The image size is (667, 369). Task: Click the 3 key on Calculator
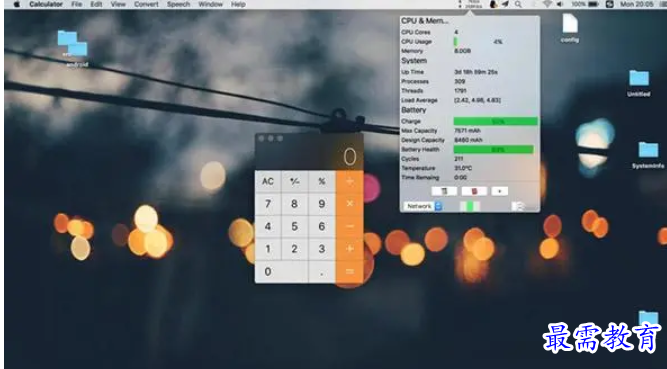coord(322,249)
